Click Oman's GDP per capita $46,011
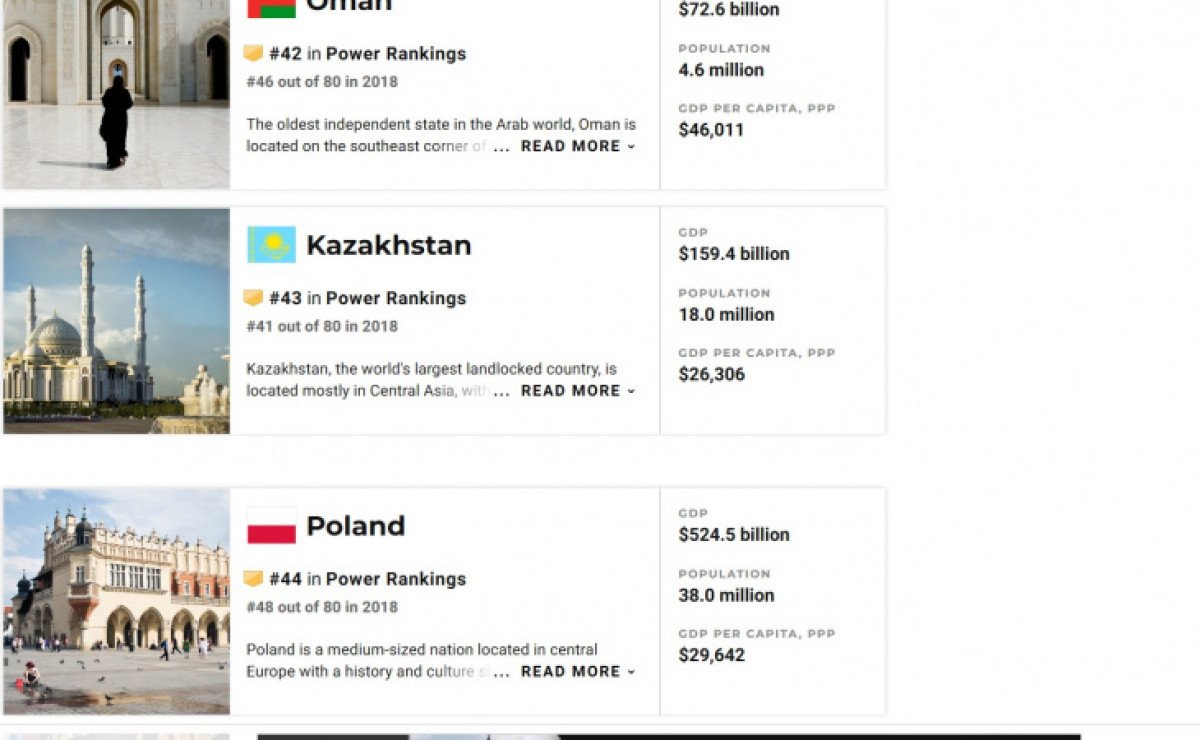This screenshot has height=740, width=1200. (711, 130)
